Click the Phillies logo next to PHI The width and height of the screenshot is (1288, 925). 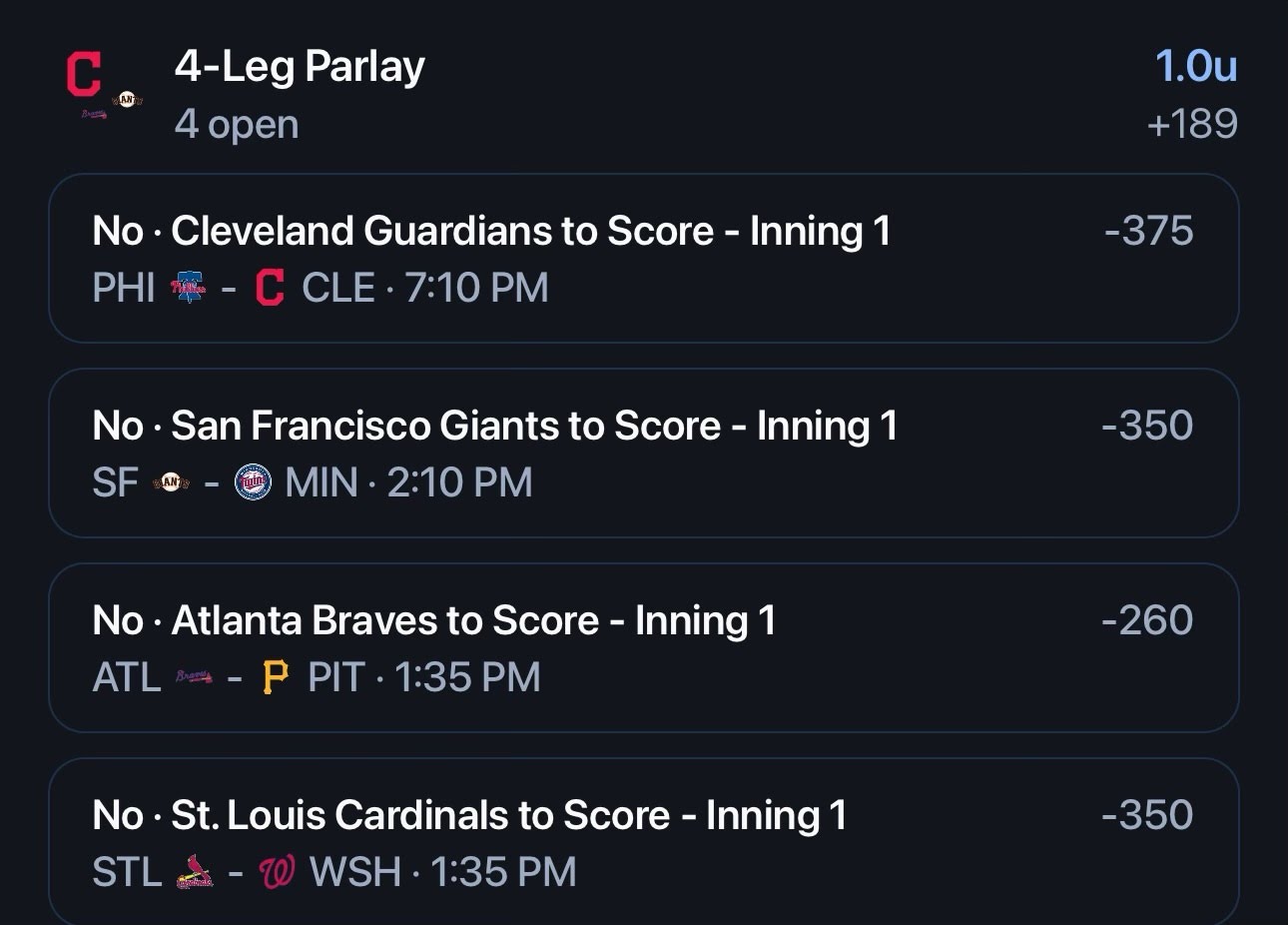click(x=189, y=288)
